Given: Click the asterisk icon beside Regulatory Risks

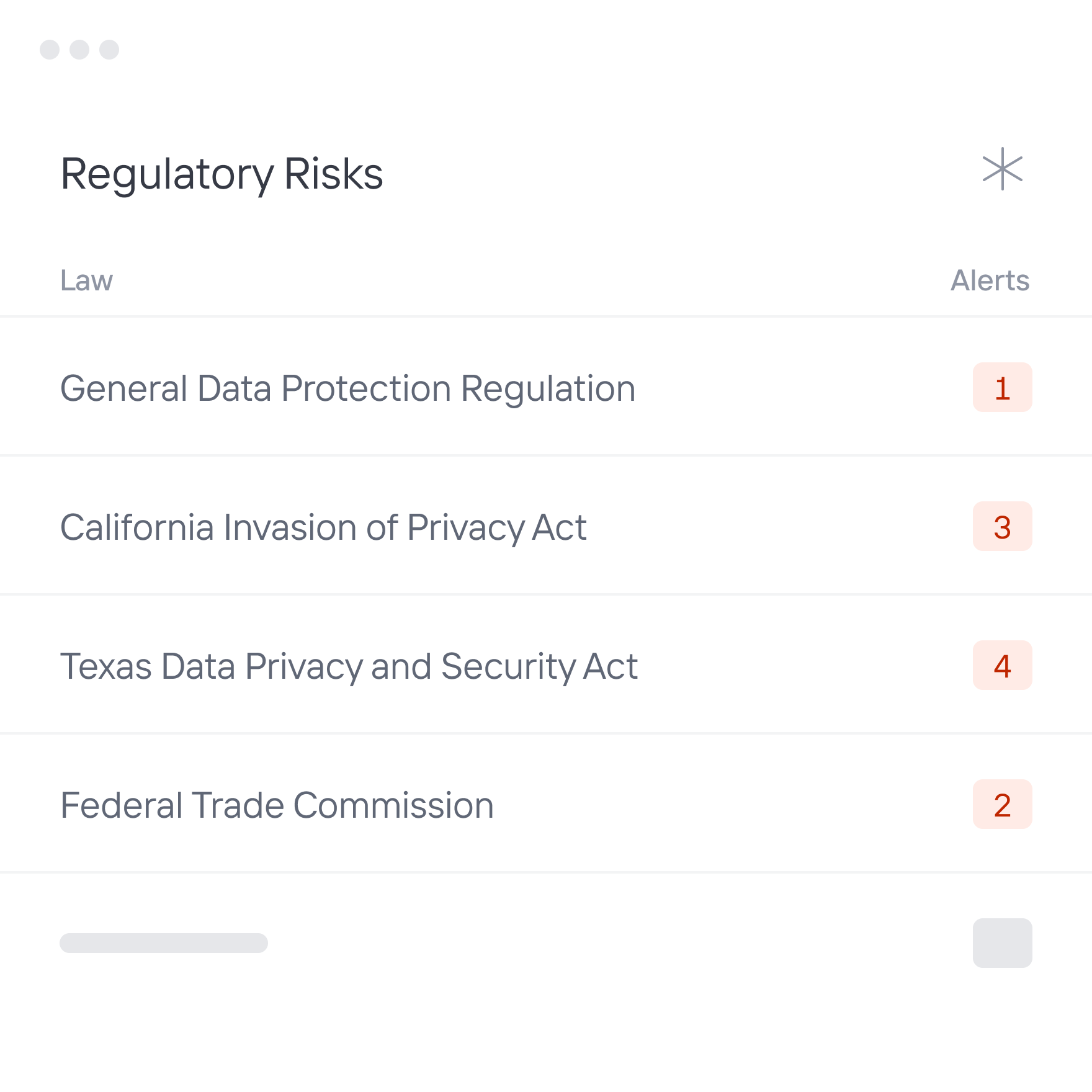Looking at the screenshot, I should (x=1002, y=169).
